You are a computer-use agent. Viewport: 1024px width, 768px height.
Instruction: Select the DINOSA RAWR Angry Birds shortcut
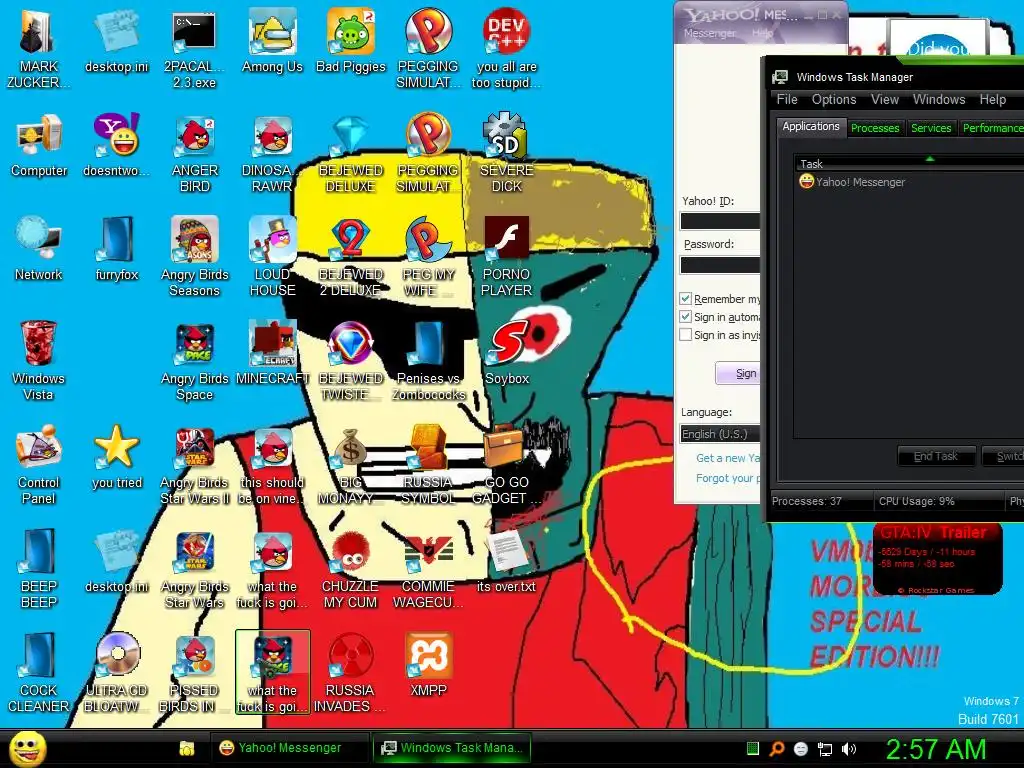272,152
